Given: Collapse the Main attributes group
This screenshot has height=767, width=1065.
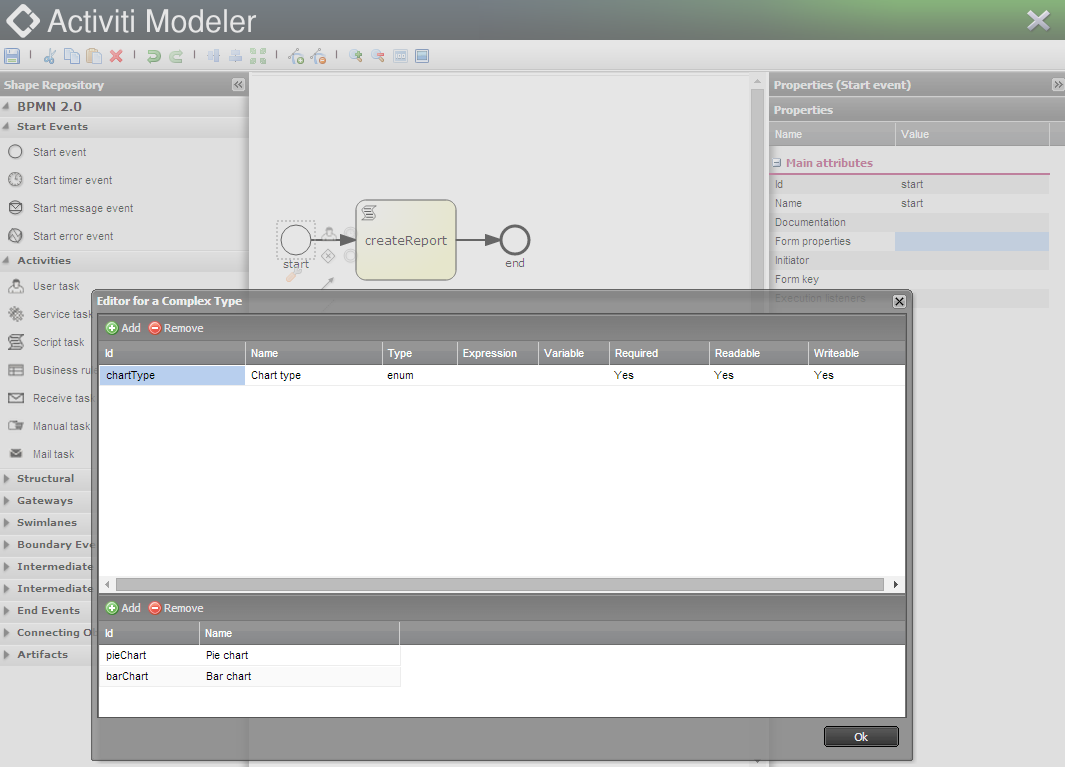Looking at the screenshot, I should point(777,163).
